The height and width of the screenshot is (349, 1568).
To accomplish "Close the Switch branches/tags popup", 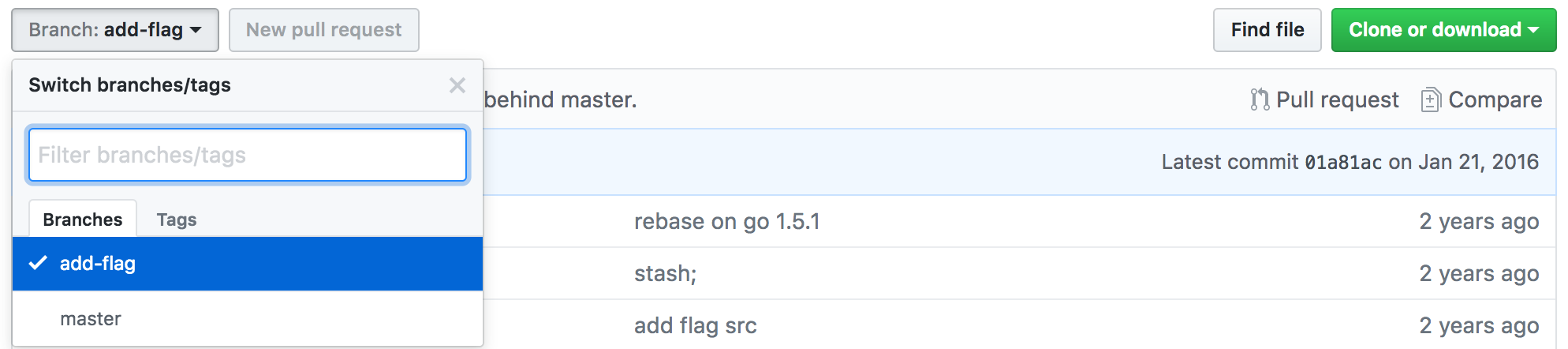I will click(x=457, y=85).
